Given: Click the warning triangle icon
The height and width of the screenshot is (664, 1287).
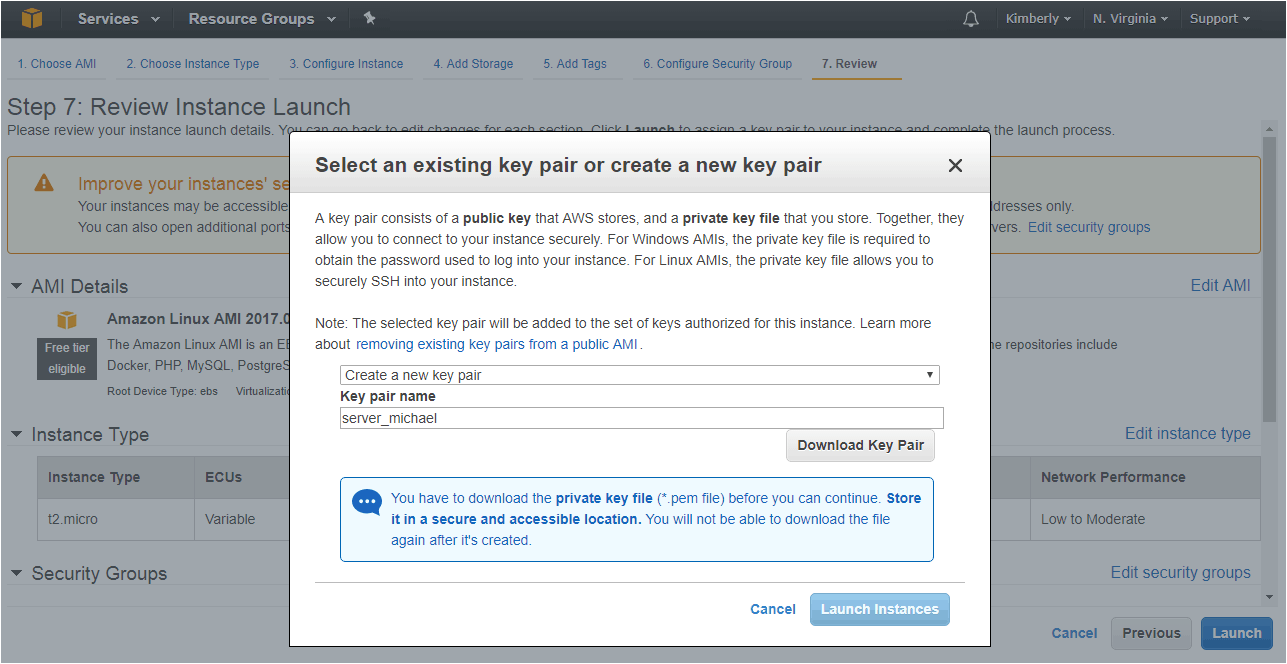Looking at the screenshot, I should pyautogui.click(x=44, y=183).
